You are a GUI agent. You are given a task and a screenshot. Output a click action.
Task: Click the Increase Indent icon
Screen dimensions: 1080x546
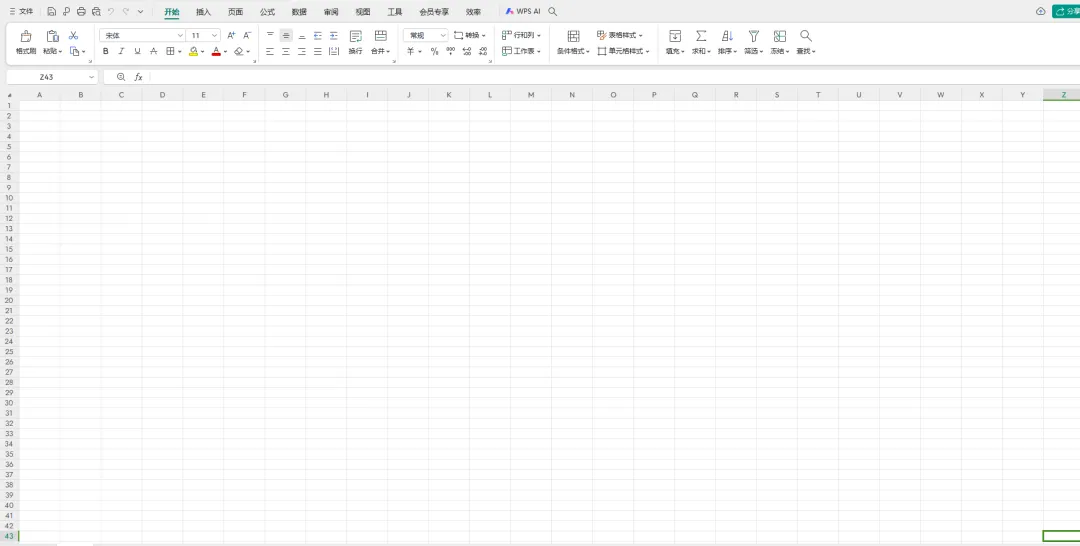(333, 35)
